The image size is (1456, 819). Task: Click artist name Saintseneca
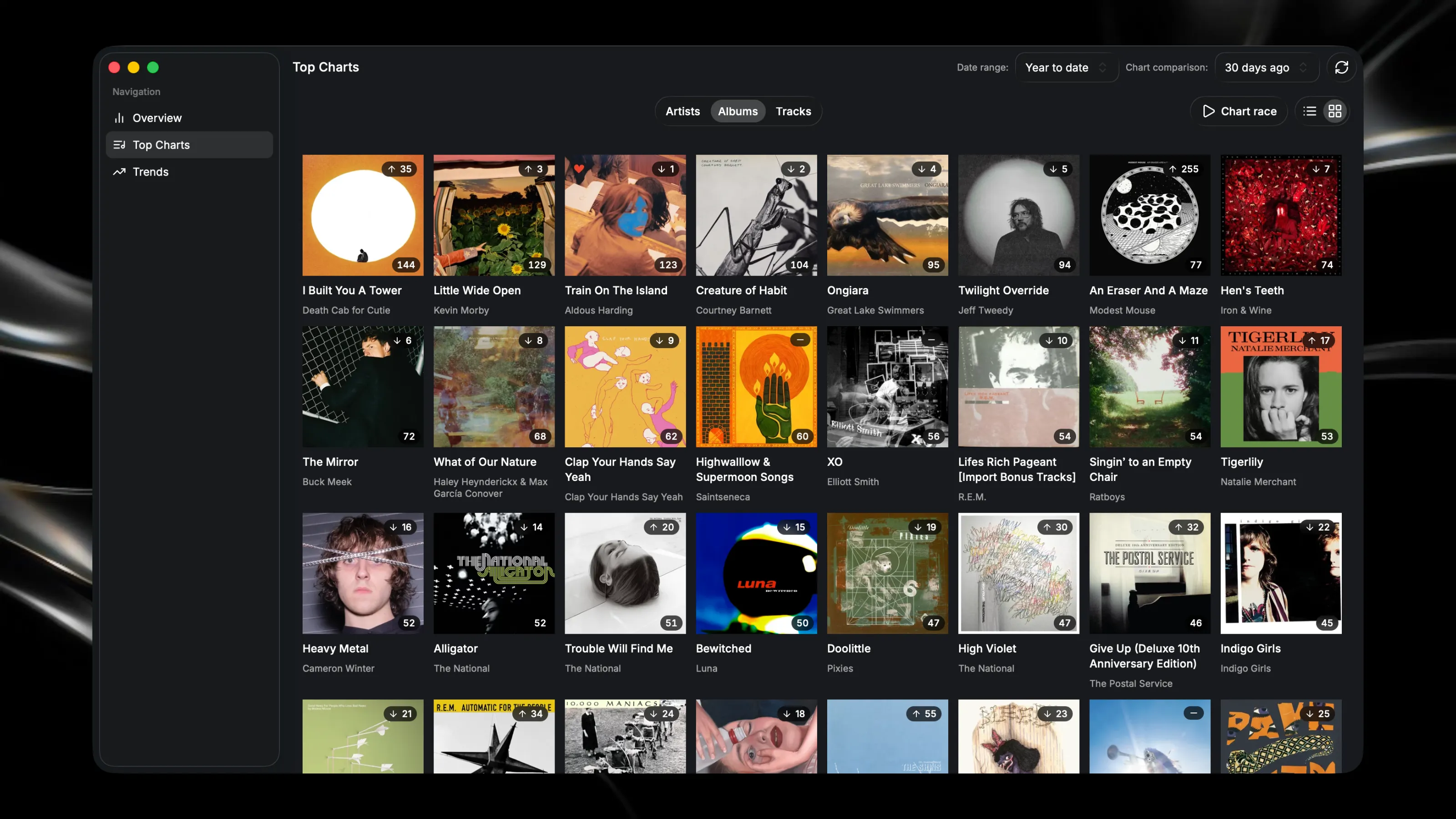click(x=723, y=497)
